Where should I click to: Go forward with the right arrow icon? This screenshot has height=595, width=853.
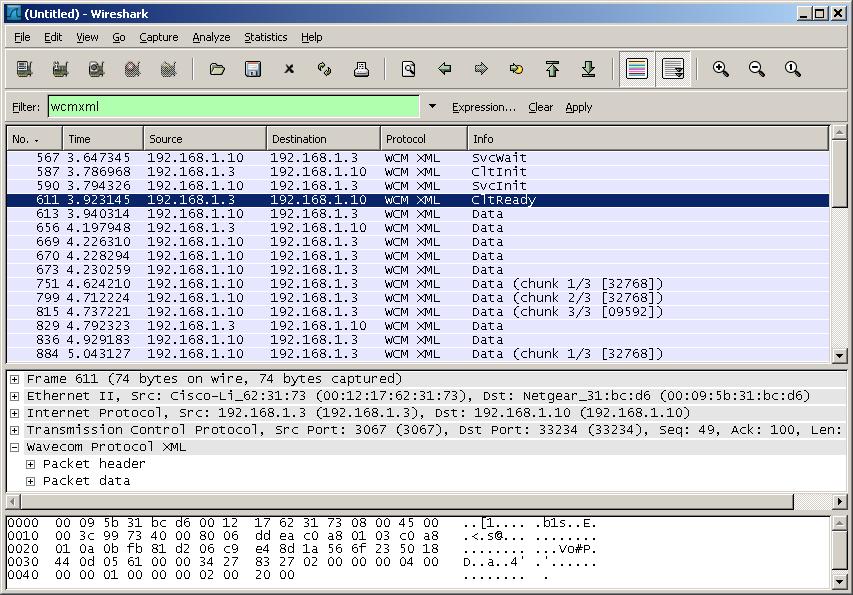[x=481, y=69]
